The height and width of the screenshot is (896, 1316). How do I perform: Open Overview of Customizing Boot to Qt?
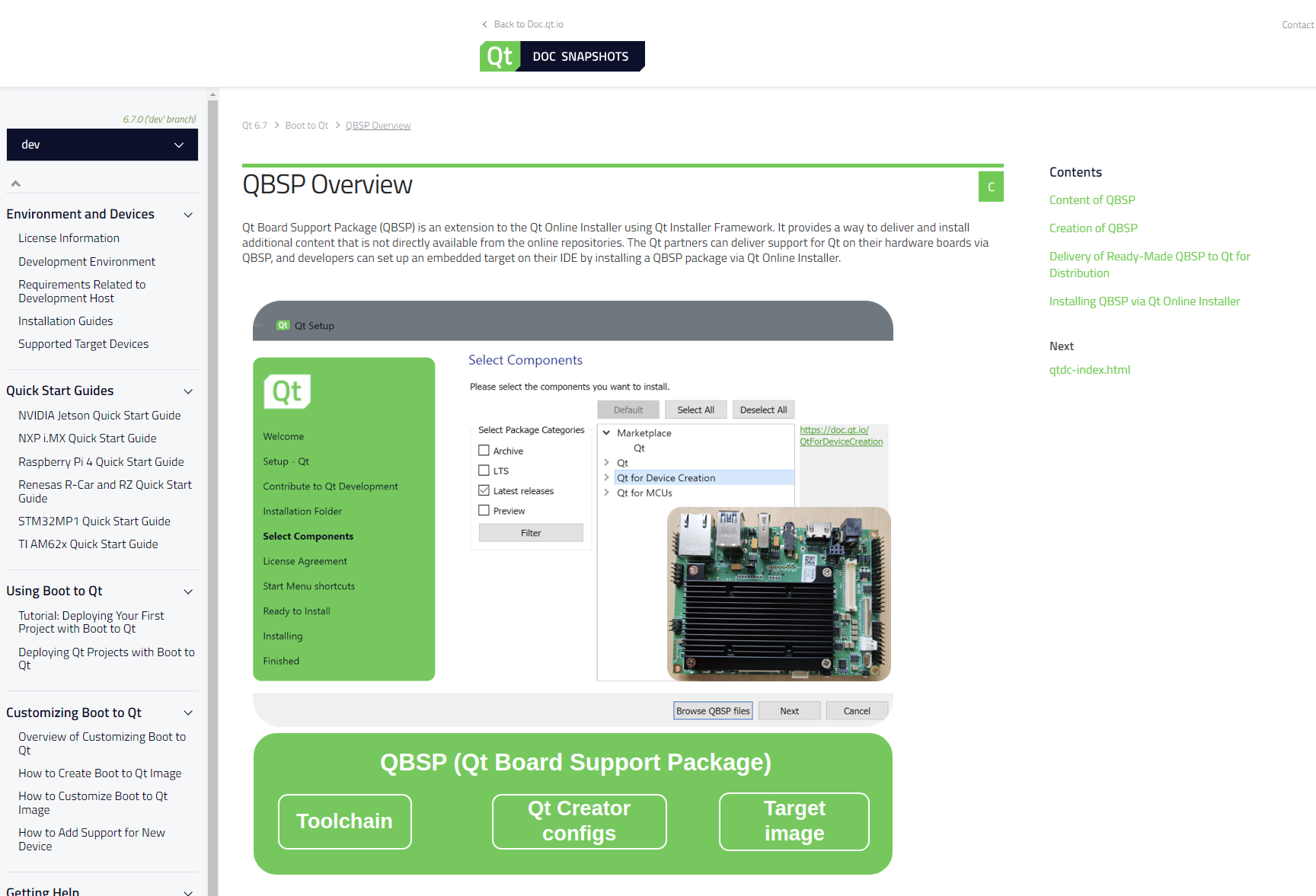(x=101, y=744)
